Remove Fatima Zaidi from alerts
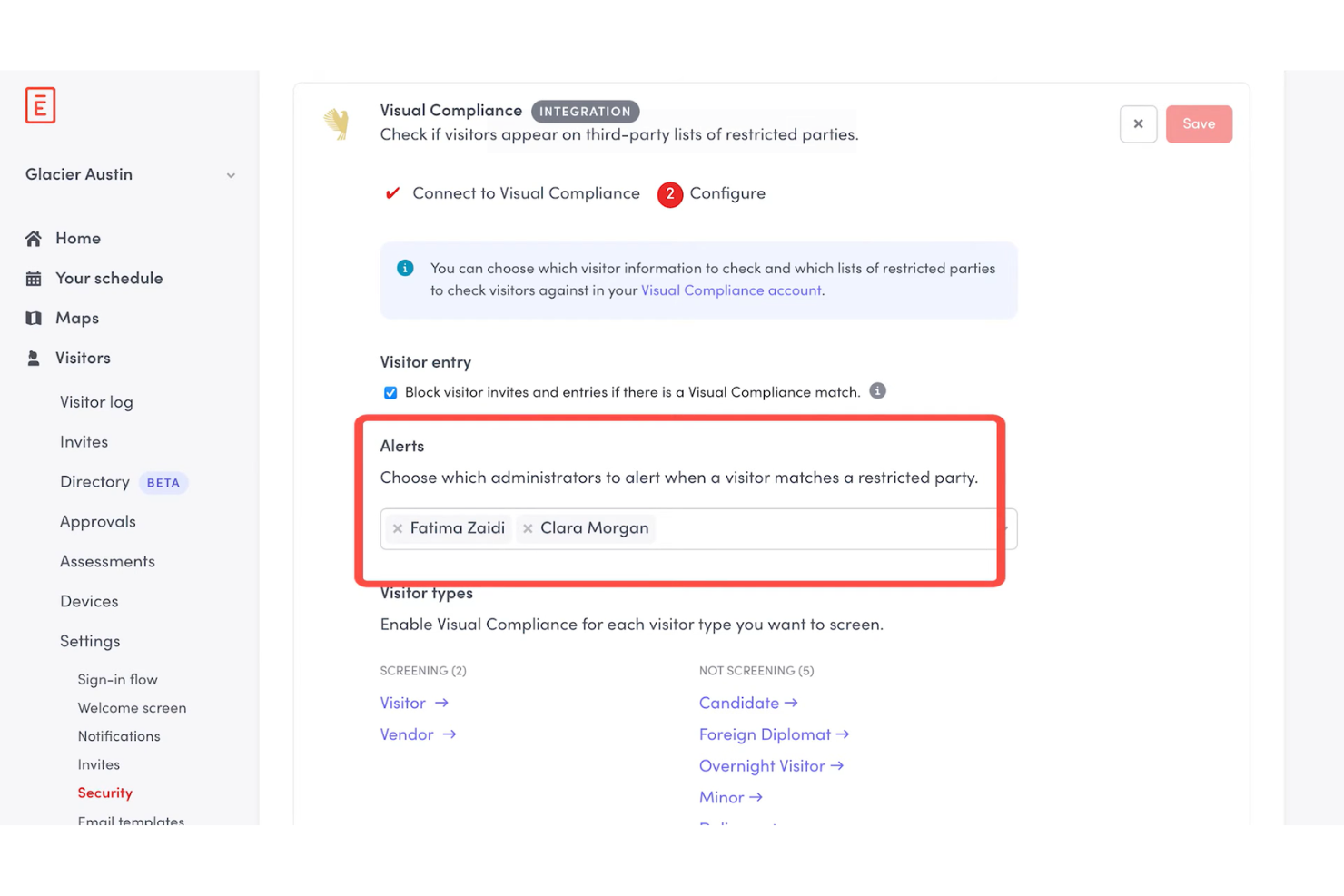The height and width of the screenshot is (896, 1344). (x=398, y=528)
